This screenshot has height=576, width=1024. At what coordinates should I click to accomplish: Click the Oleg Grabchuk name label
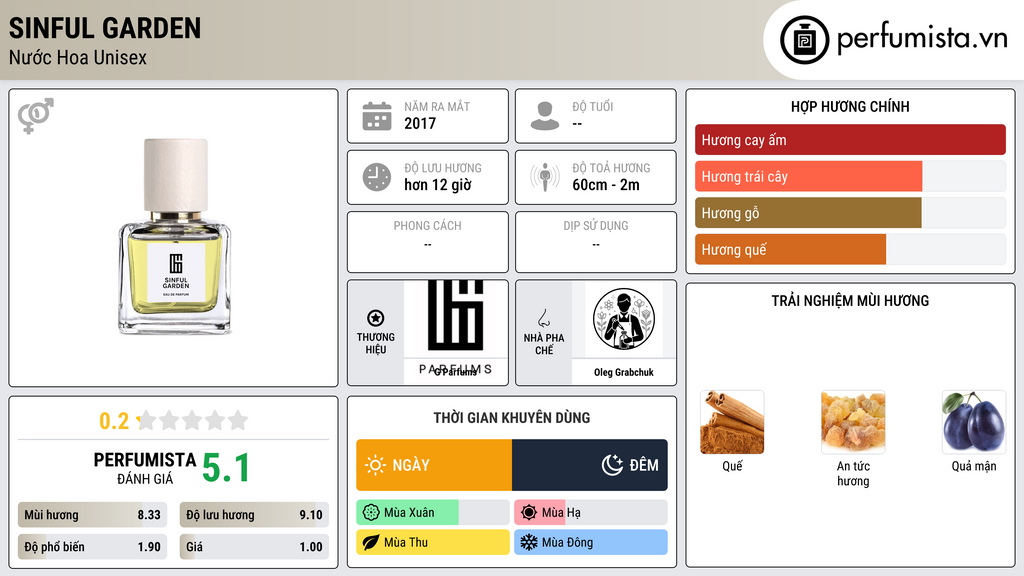click(x=624, y=372)
